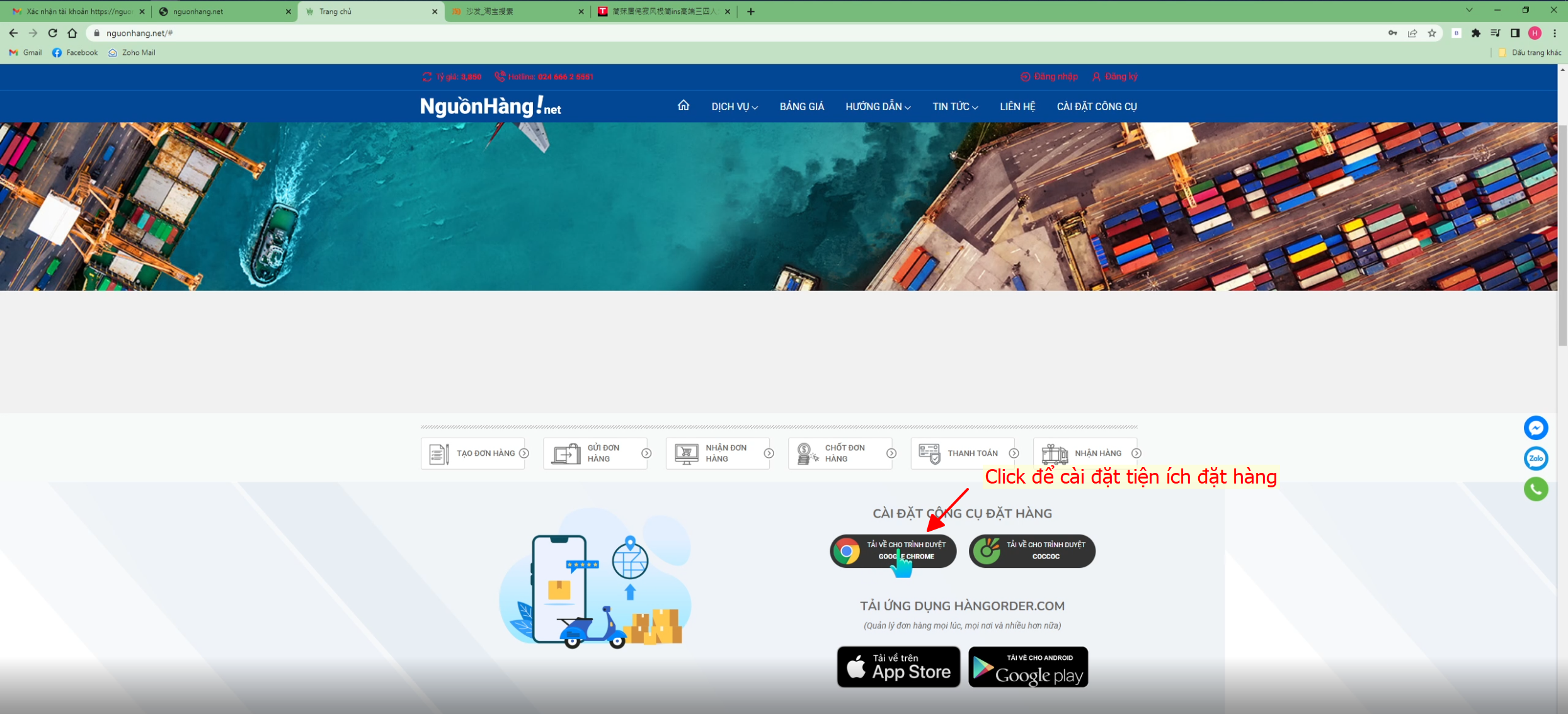The image size is (1568, 714).
Task: Click the home icon in navigation bar
Action: click(x=683, y=106)
